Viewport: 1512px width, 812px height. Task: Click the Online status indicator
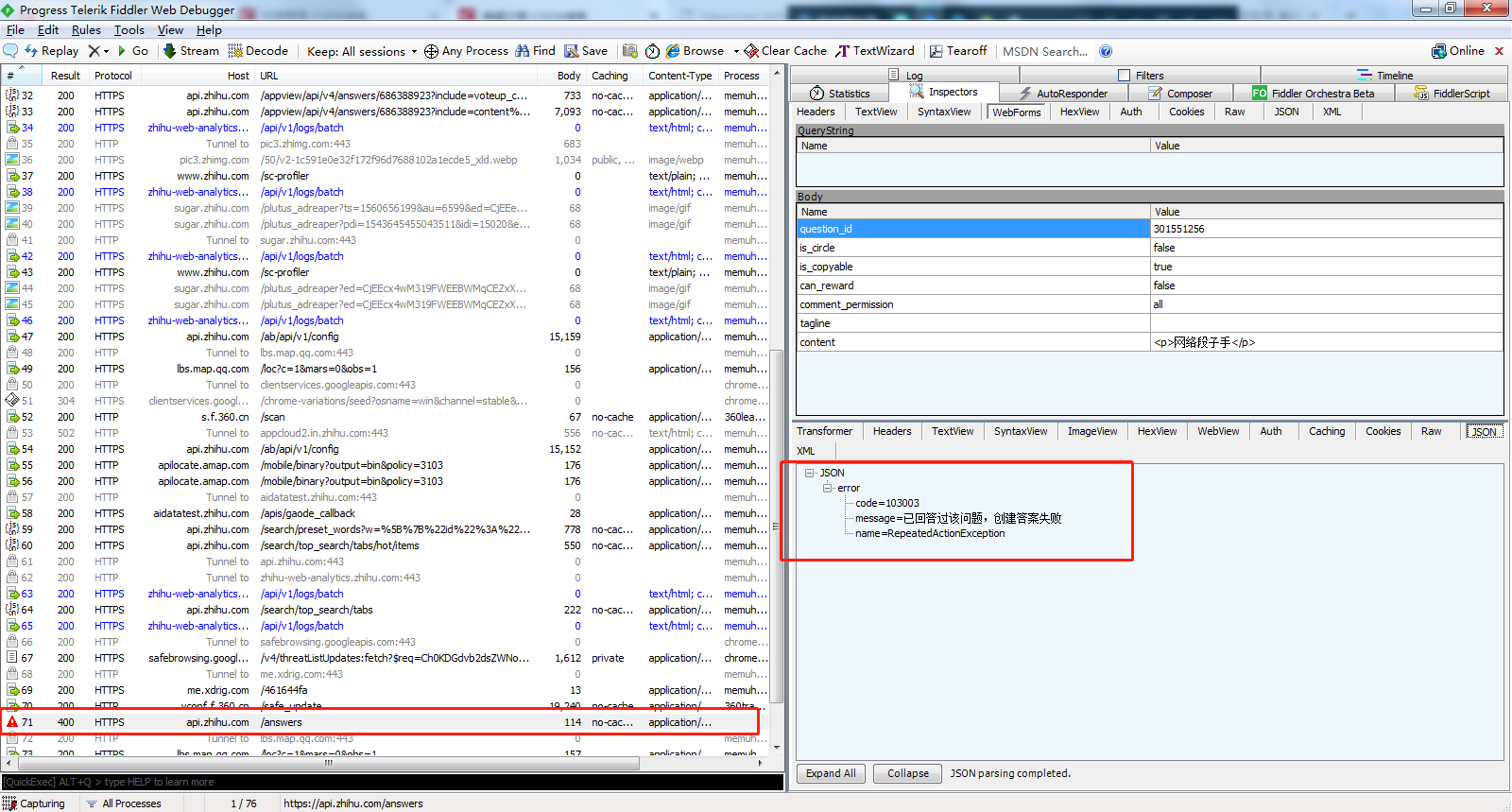pos(1458,51)
